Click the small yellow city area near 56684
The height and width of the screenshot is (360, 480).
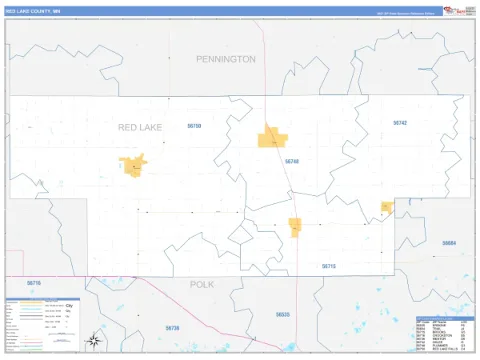387,206
